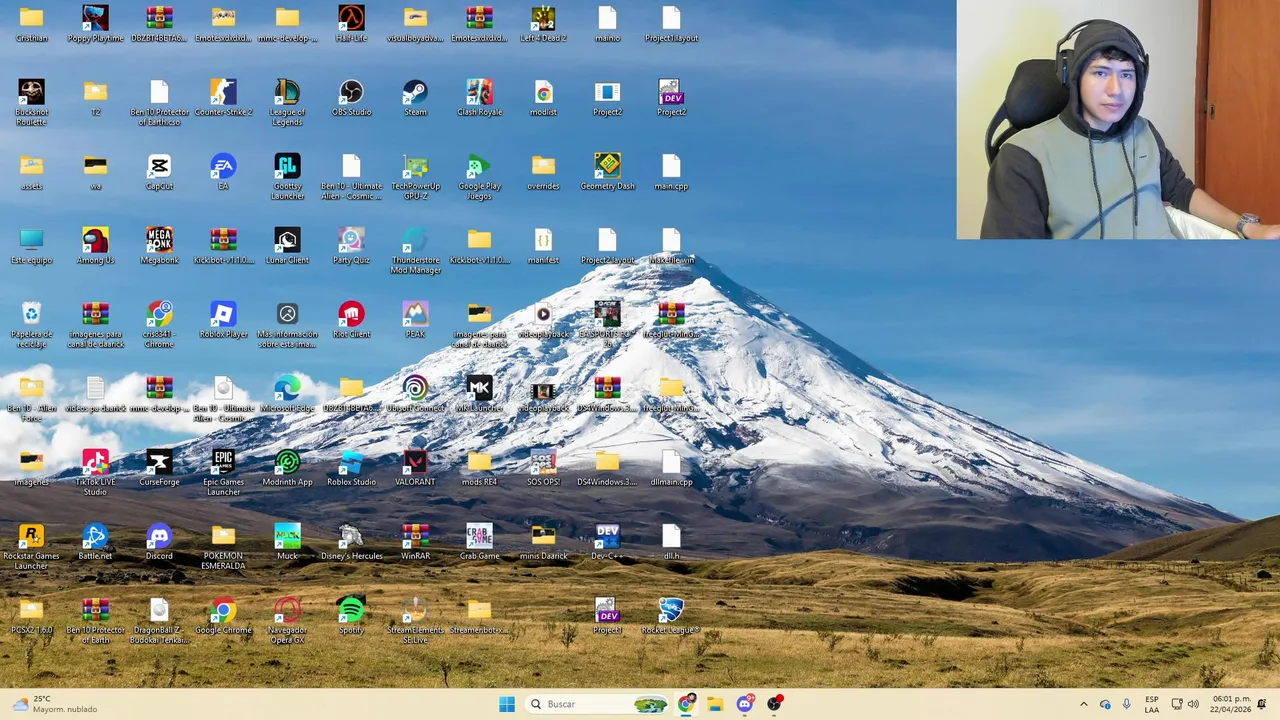Launch TechPowerUp GPU-Z

pyautogui.click(x=415, y=176)
